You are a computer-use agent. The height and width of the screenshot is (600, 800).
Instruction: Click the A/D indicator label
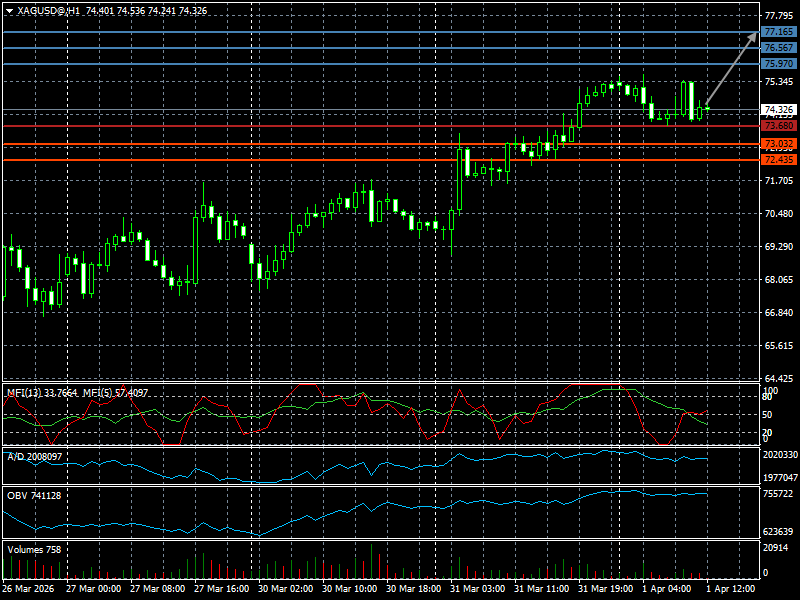pos(34,456)
